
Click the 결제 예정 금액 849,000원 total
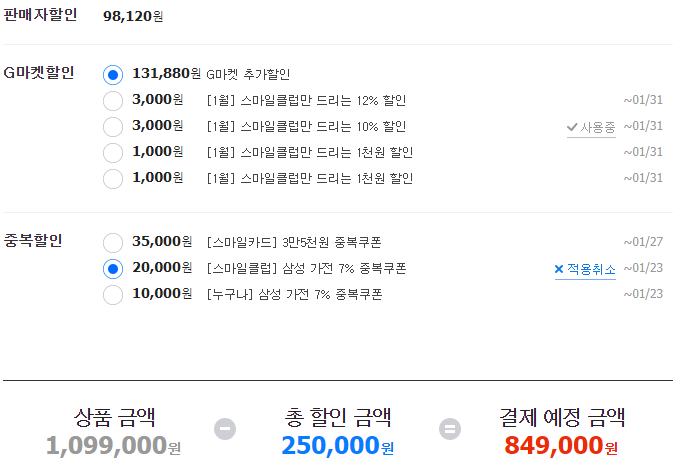coord(561,445)
